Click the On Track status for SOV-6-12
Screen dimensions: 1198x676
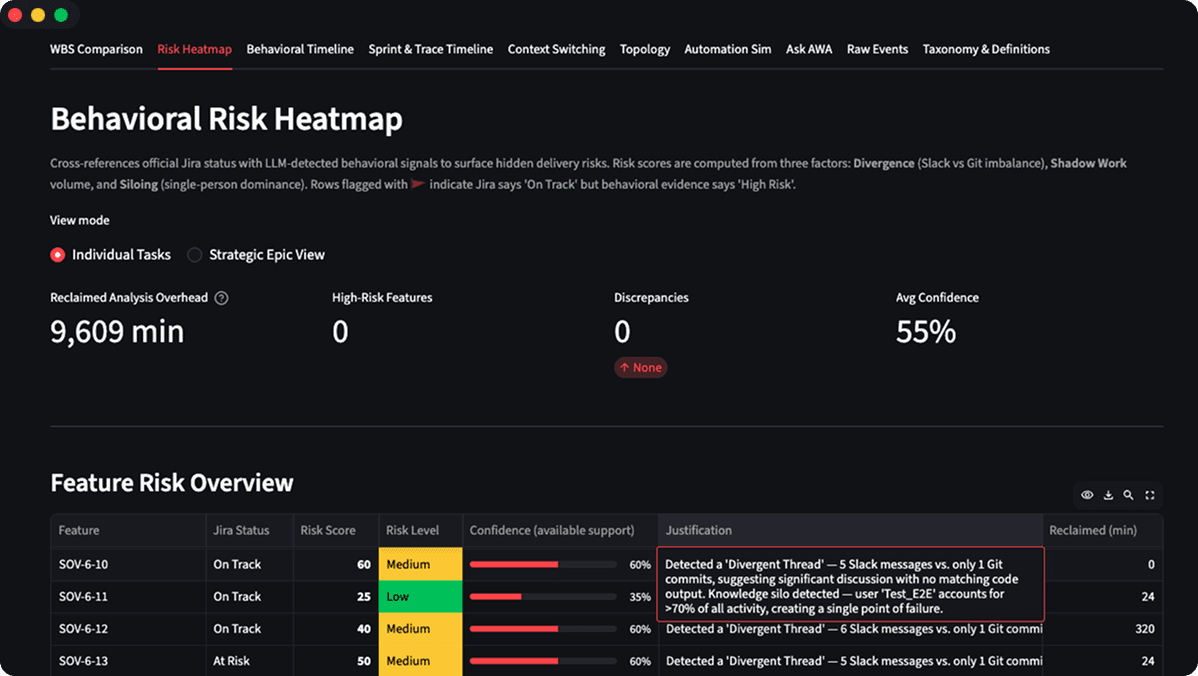249,629
